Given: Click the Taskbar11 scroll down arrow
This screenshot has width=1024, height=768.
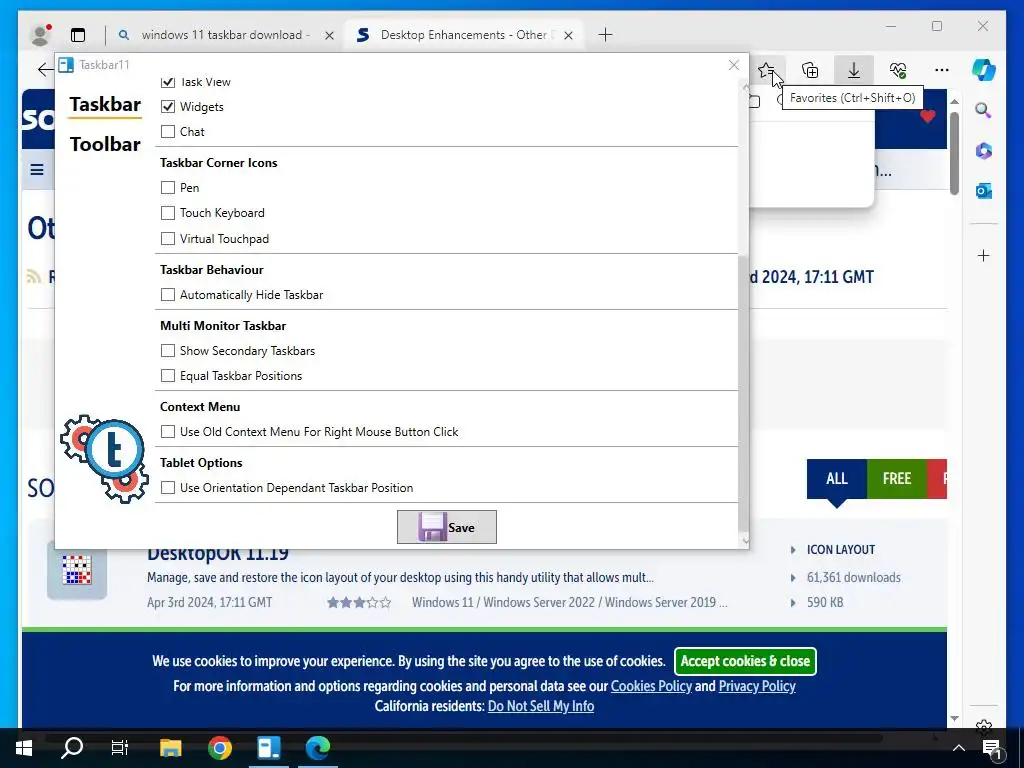Looking at the screenshot, I should tap(745, 540).
